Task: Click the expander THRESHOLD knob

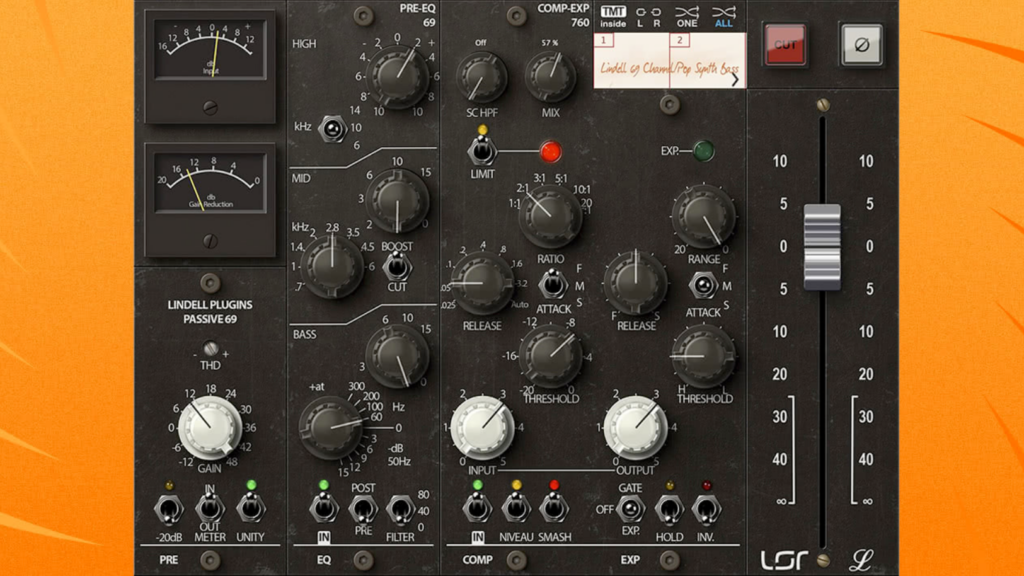Action: pyautogui.click(x=703, y=357)
